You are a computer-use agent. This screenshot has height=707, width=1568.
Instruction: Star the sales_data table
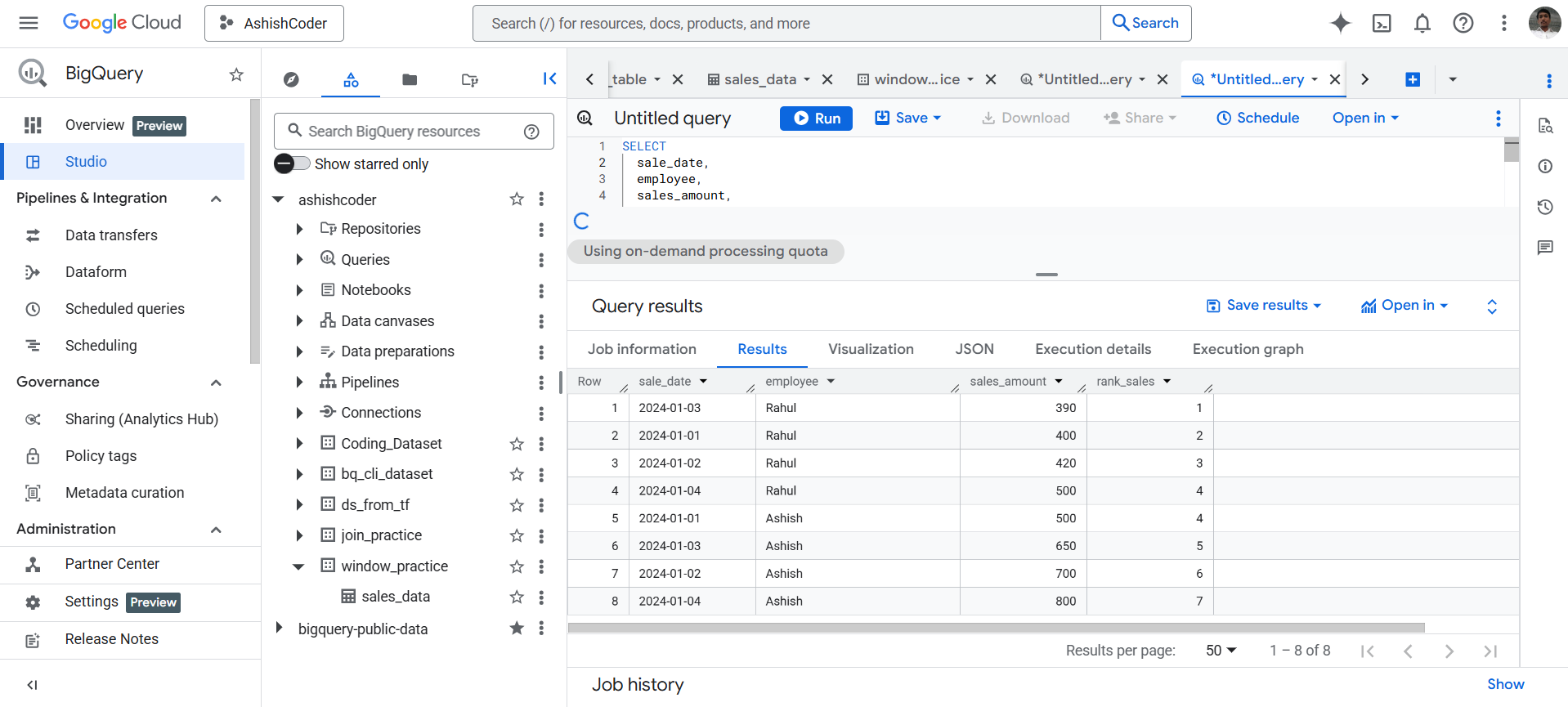coord(517,597)
